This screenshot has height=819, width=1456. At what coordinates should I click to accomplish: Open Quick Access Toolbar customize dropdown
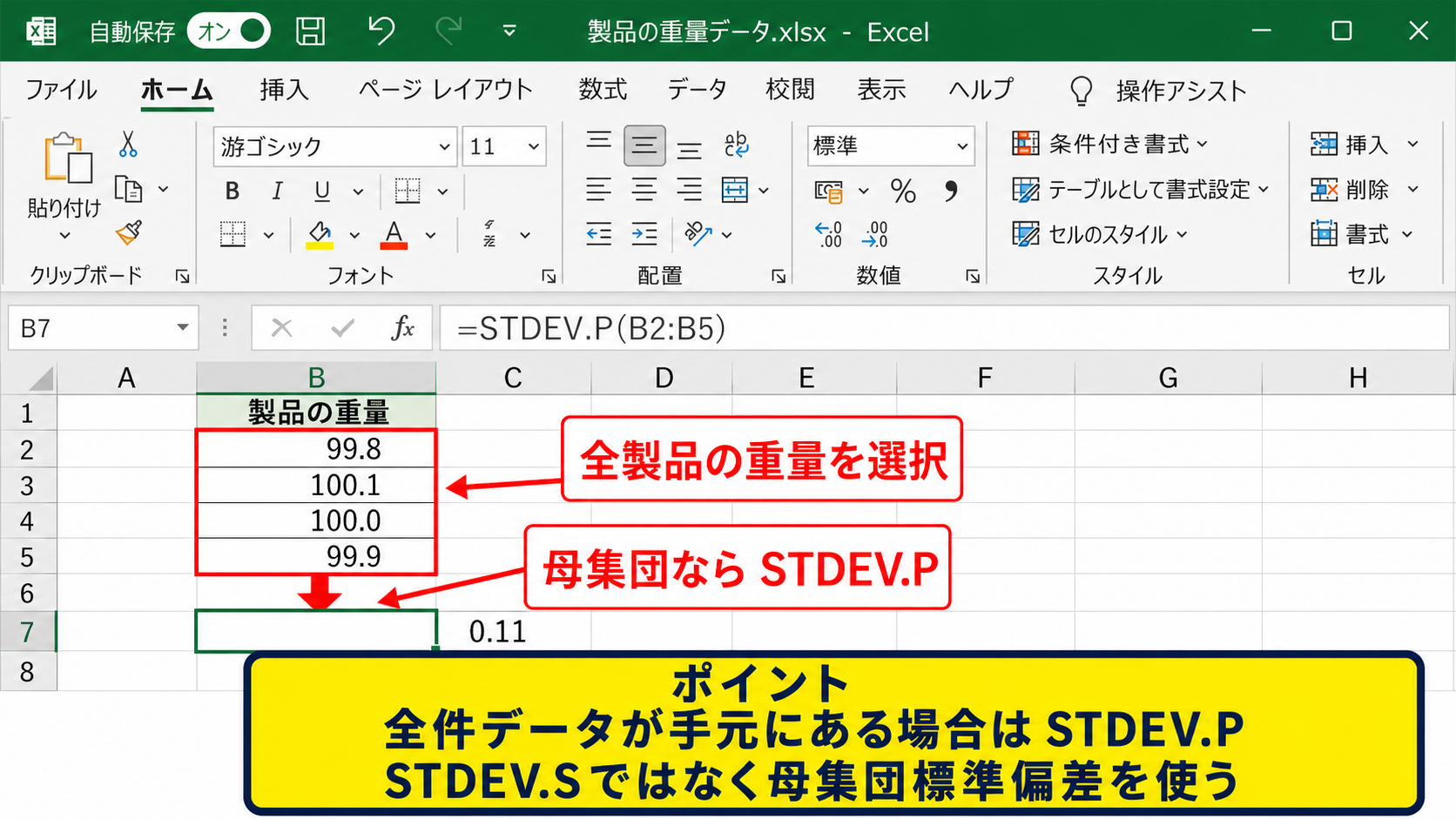pyautogui.click(x=509, y=31)
